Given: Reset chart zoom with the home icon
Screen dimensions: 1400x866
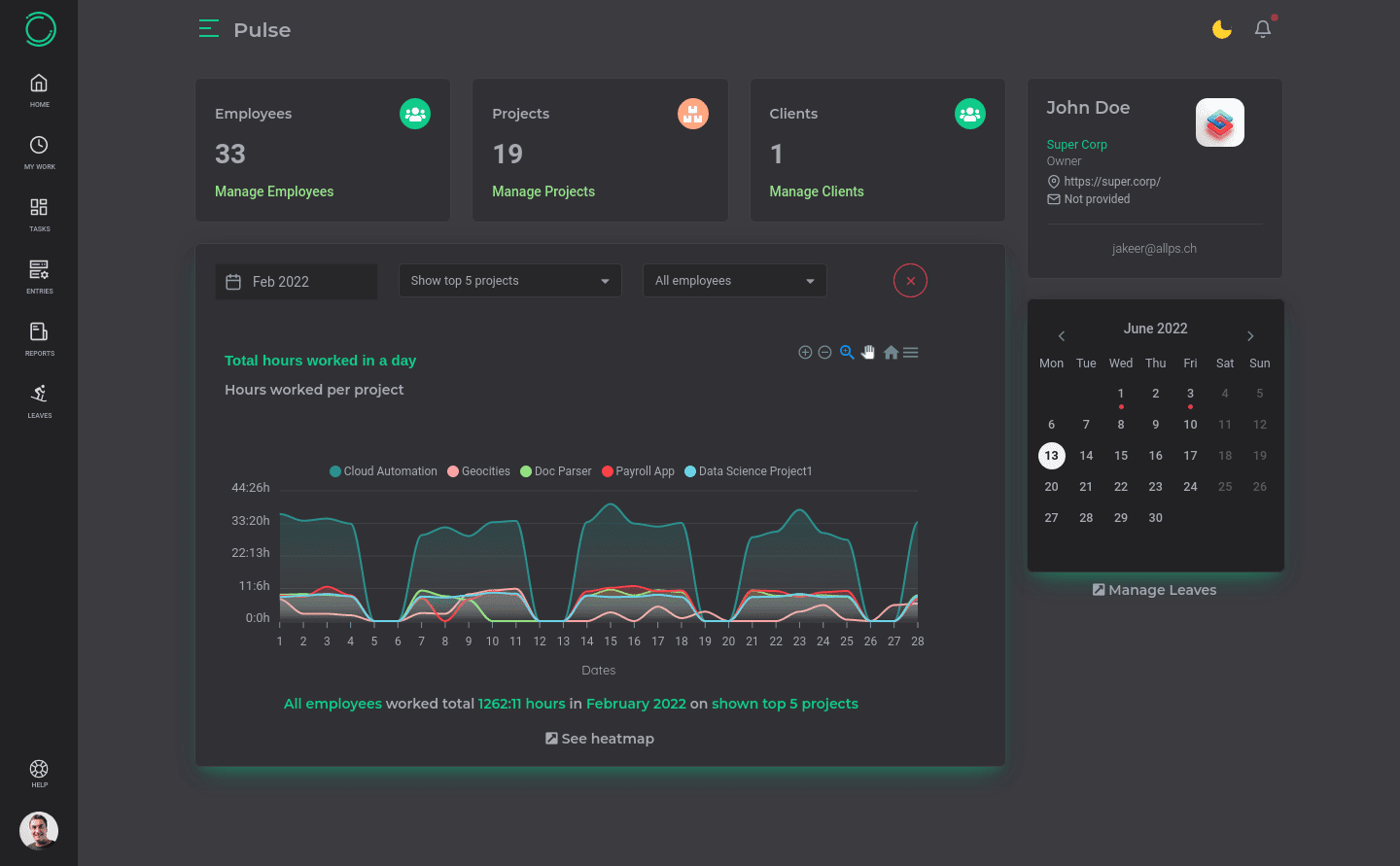Looking at the screenshot, I should [891, 353].
